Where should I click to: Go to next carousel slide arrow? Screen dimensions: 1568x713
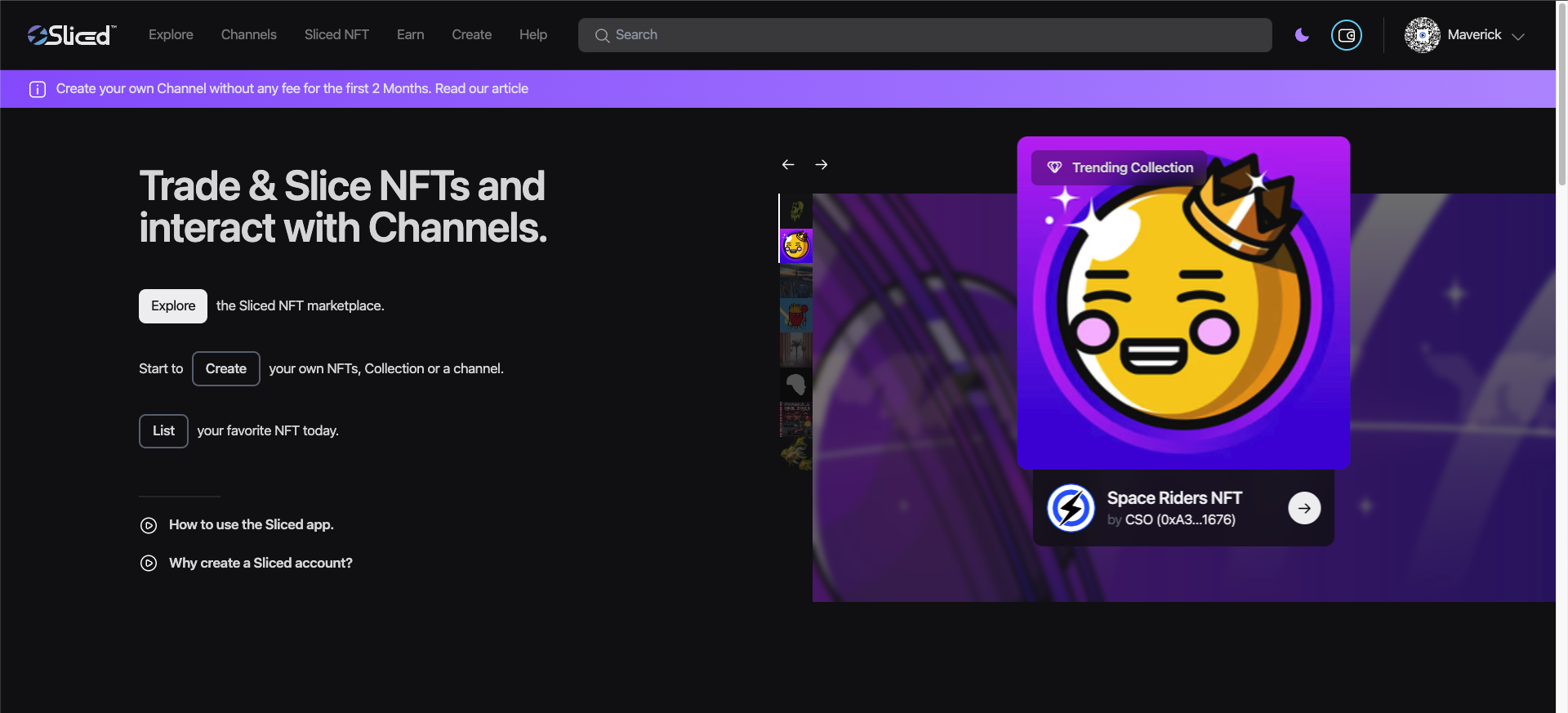[822, 165]
